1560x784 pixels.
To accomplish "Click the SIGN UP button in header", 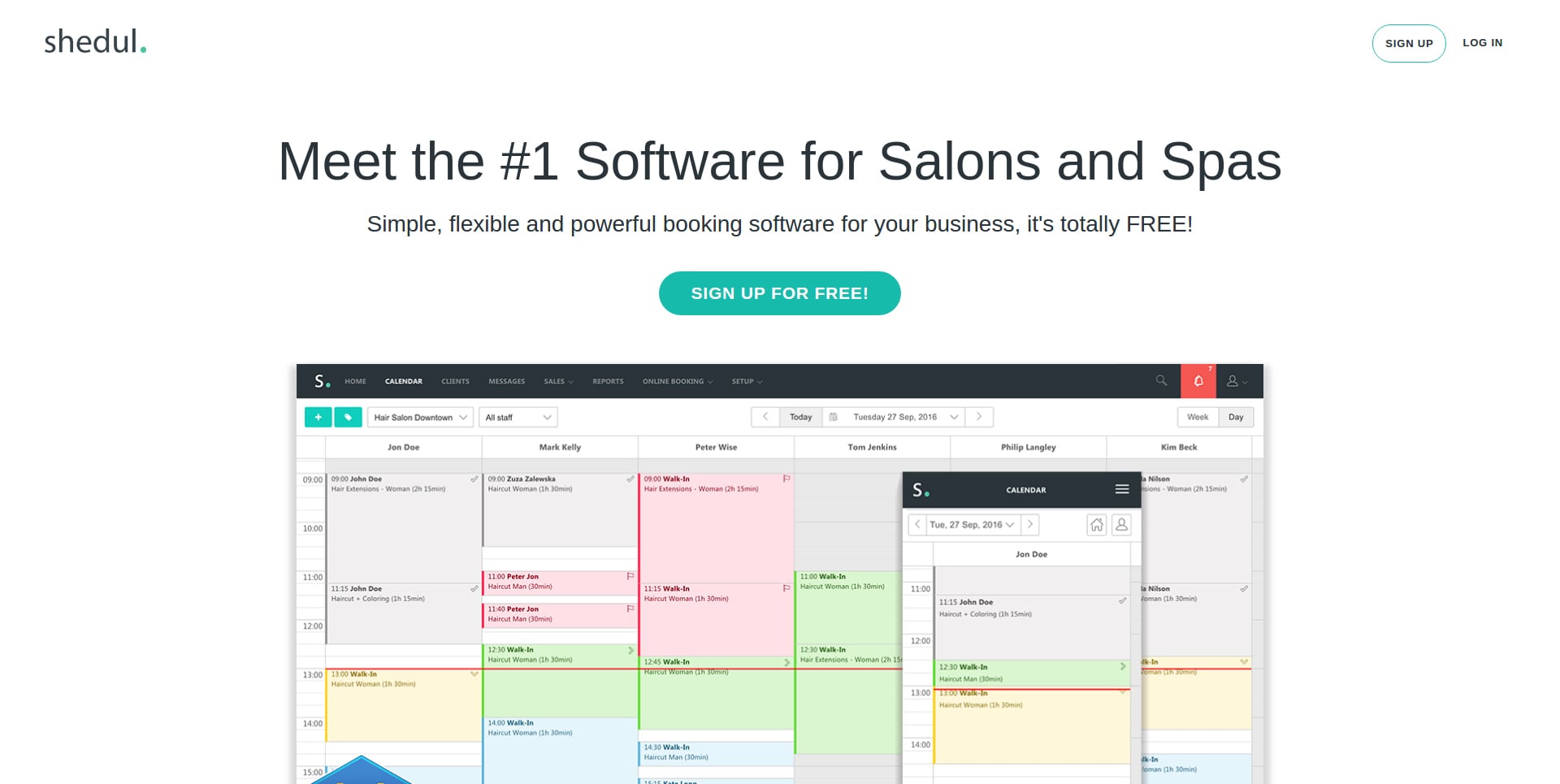I will click(x=1409, y=43).
